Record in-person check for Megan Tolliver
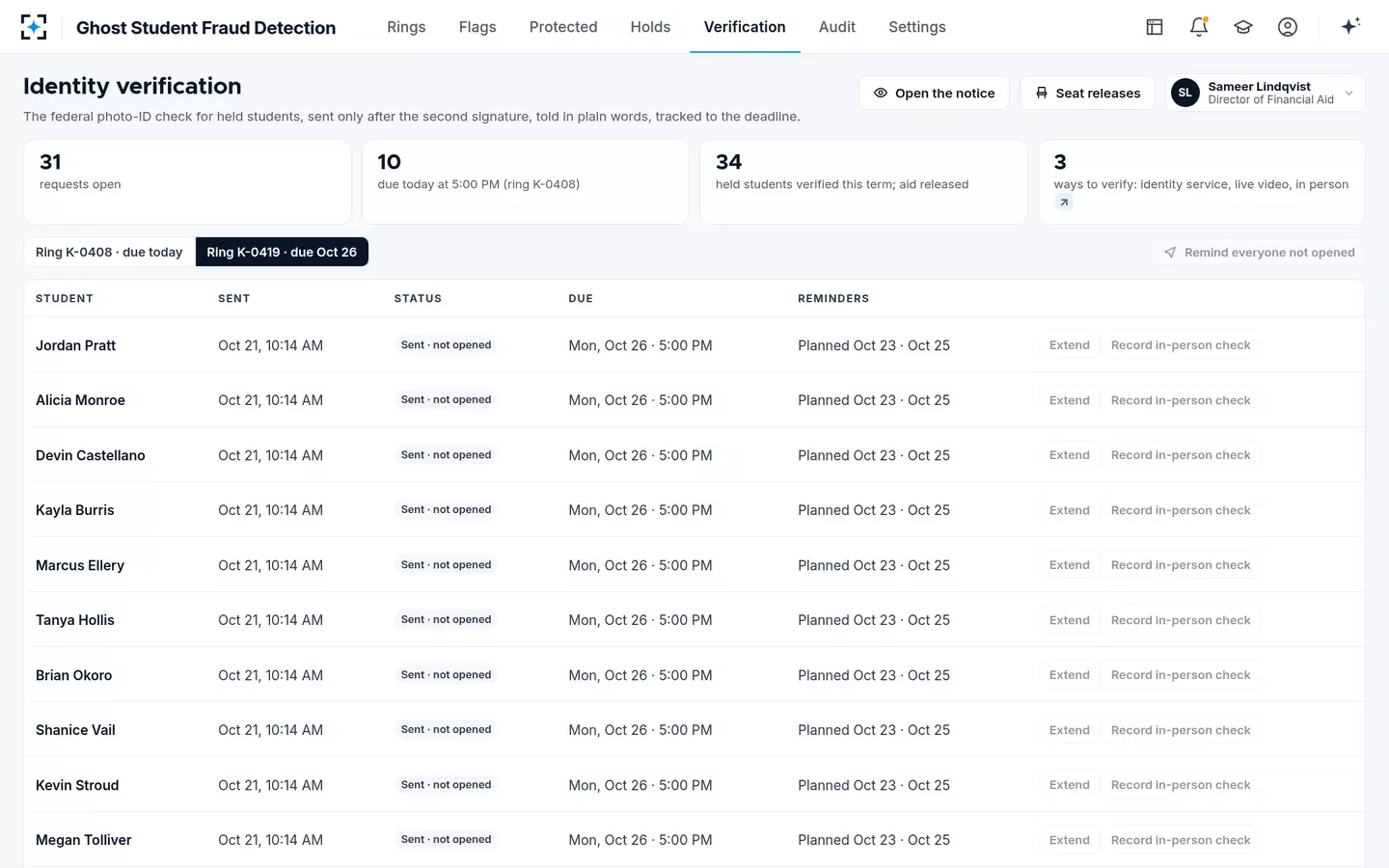This screenshot has height=868, width=1389. click(1181, 840)
